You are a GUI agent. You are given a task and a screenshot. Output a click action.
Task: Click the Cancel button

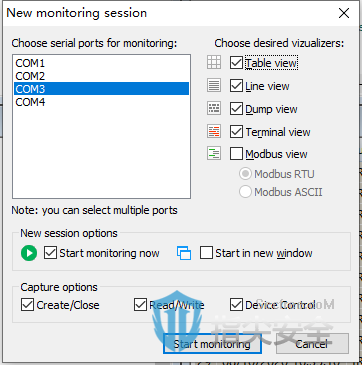[312, 344]
